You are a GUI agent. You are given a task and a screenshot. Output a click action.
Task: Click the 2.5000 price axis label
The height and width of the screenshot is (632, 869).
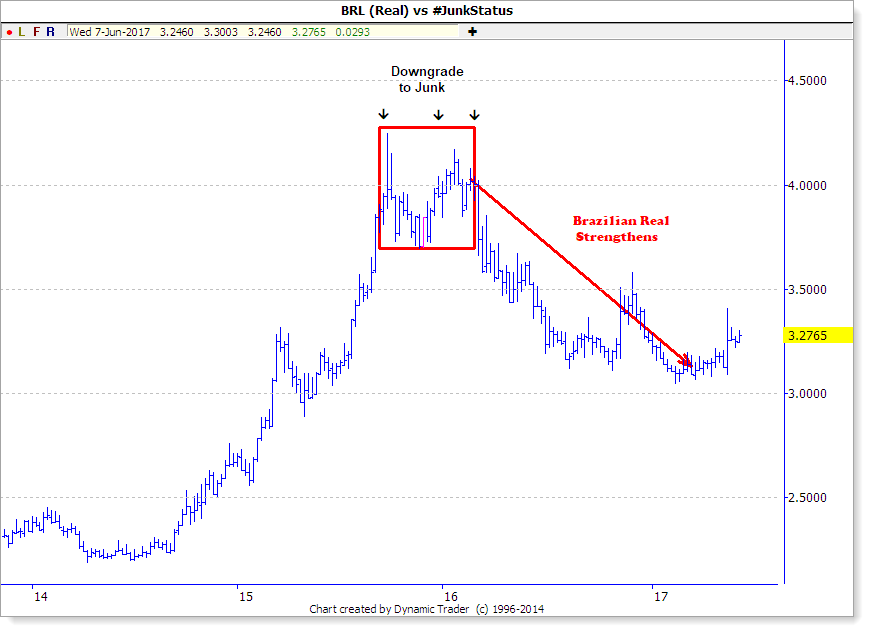tap(807, 498)
